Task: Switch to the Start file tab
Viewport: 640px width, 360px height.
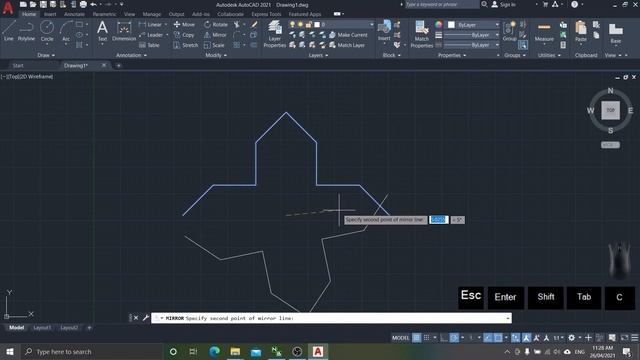Action: 18,65
